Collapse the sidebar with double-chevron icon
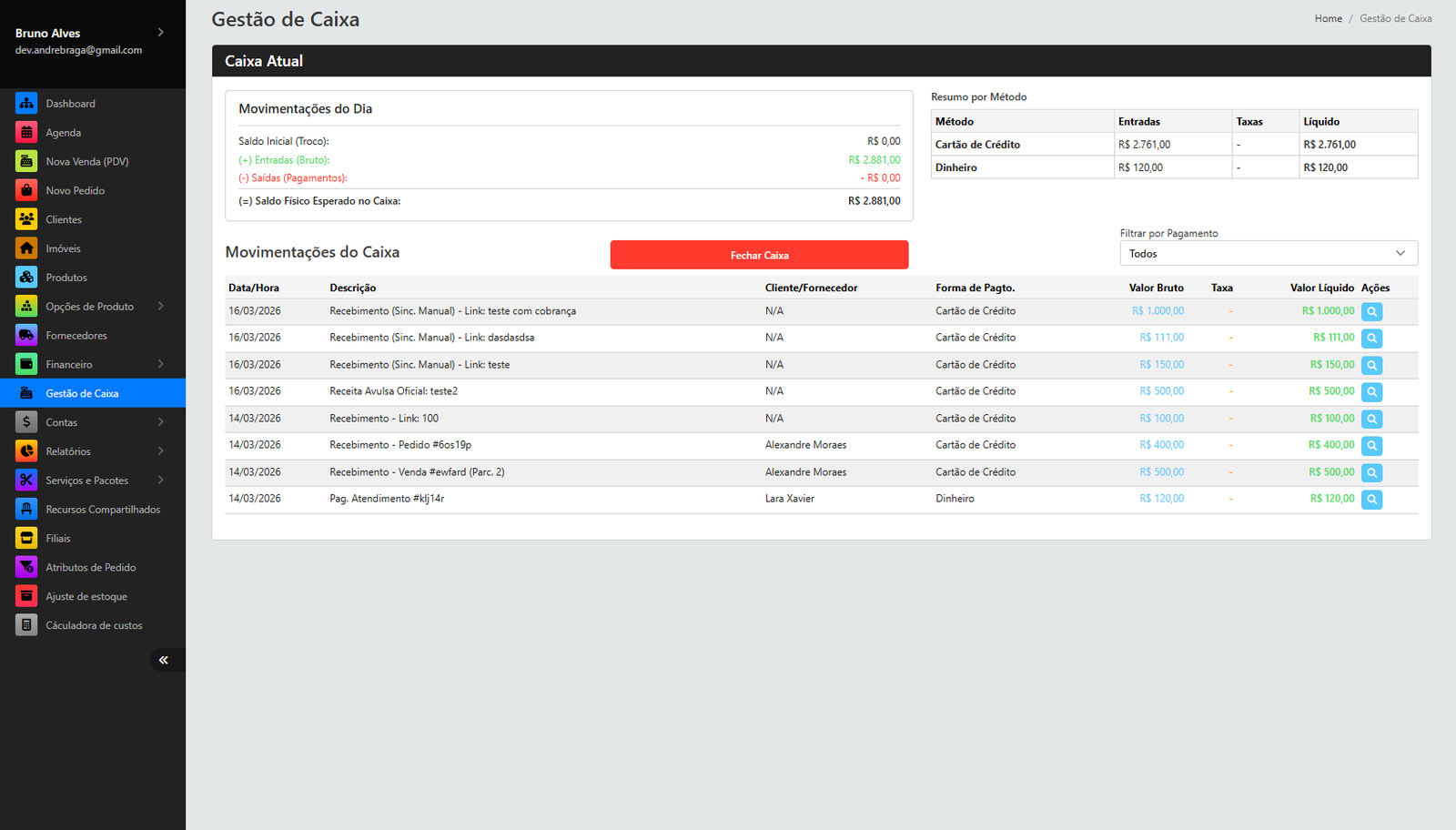Viewport: 1456px width, 830px height. (164, 660)
